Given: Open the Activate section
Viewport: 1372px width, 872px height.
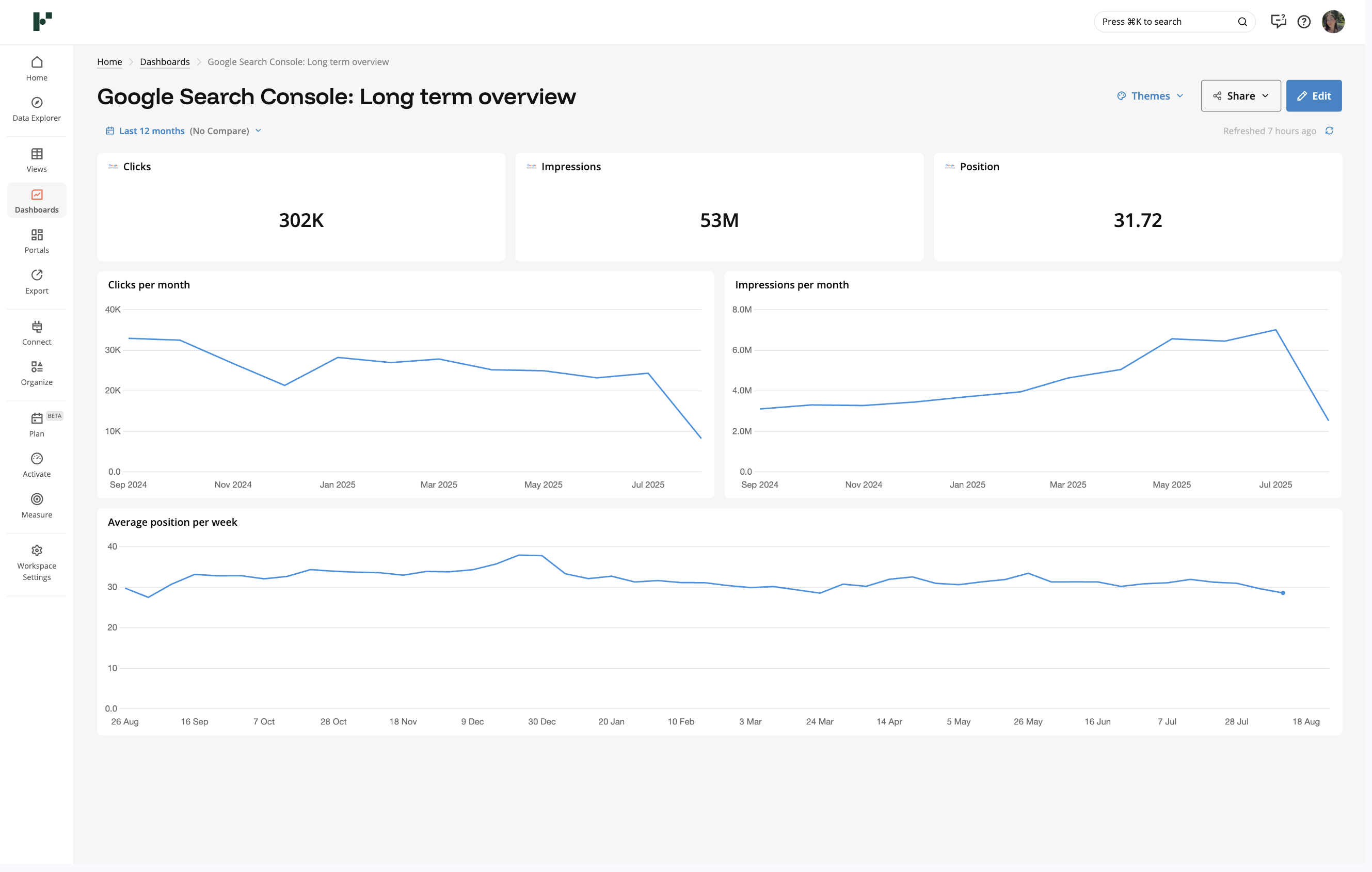Looking at the screenshot, I should tap(37, 464).
